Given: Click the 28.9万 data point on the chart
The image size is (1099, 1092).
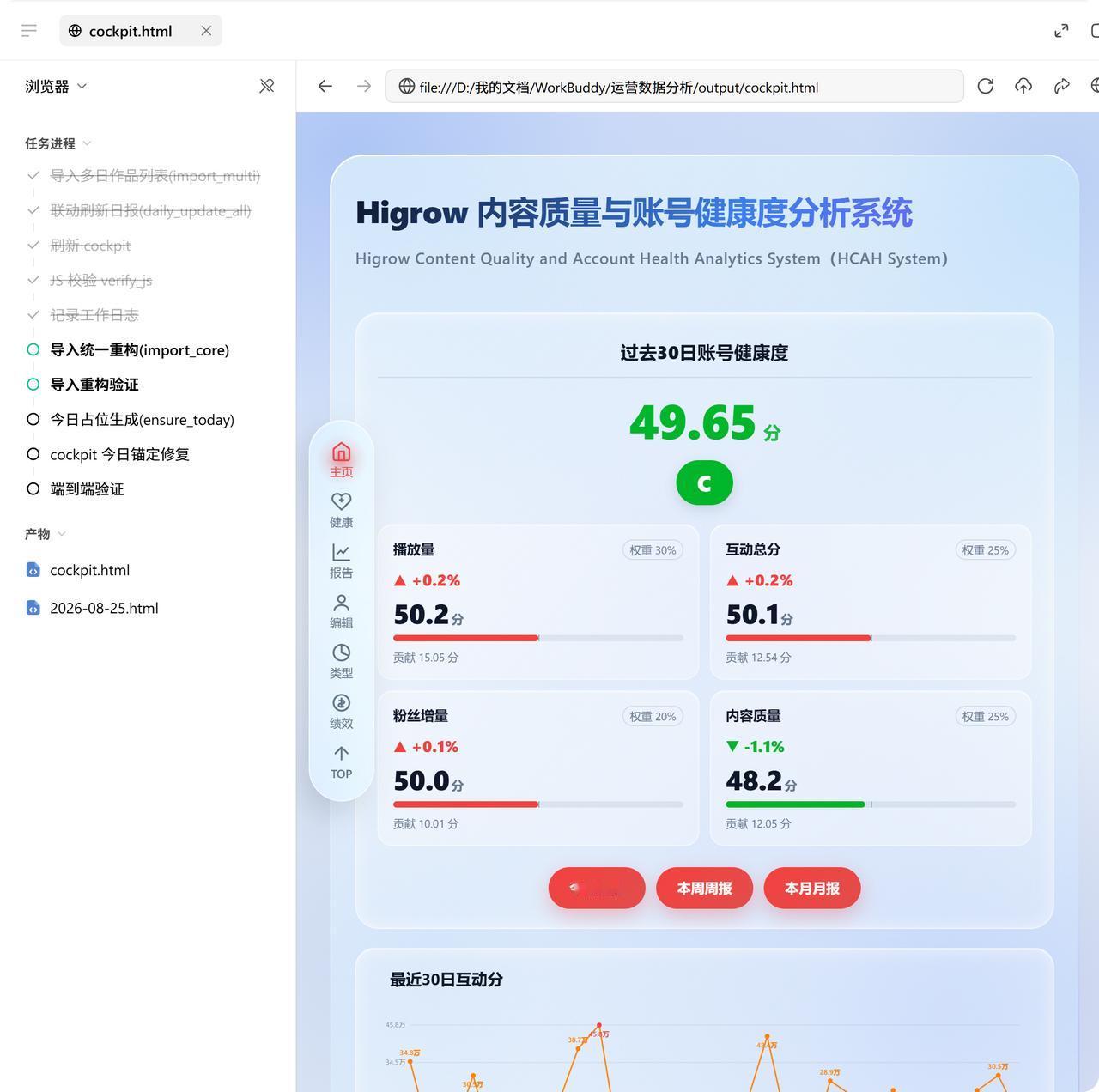Looking at the screenshot, I should (x=829, y=1081).
